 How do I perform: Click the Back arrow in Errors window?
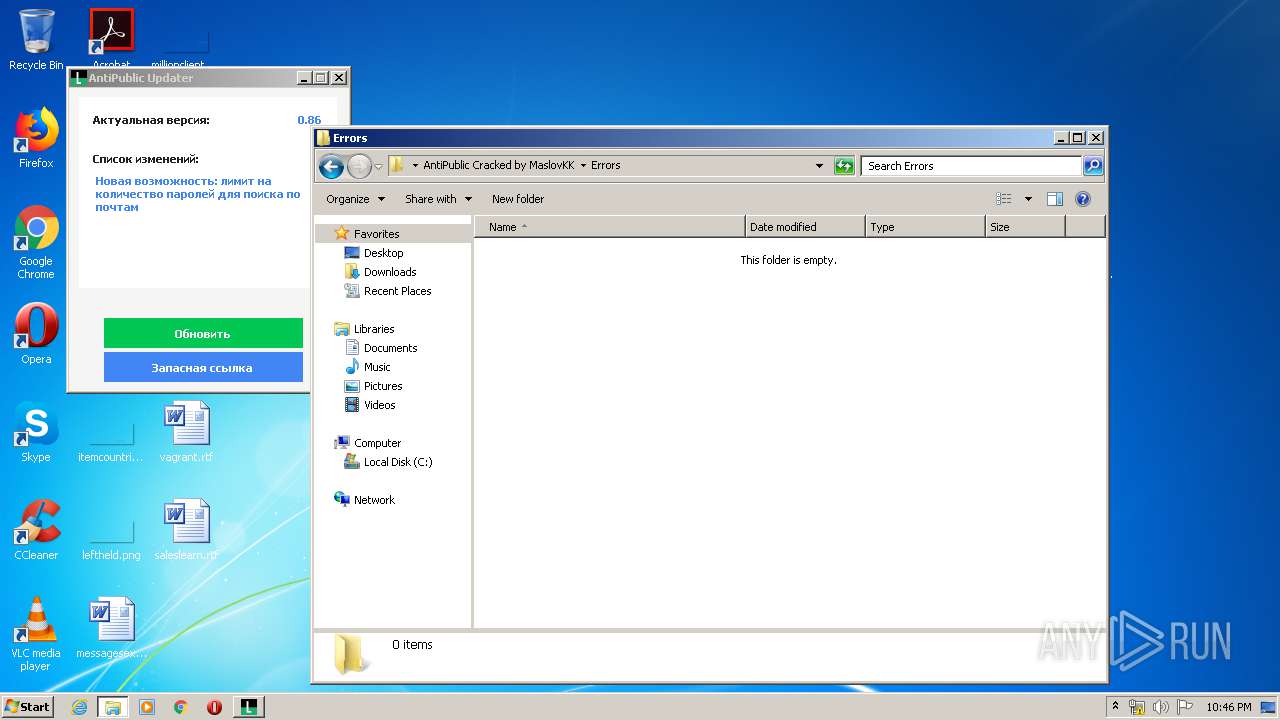tap(331, 166)
